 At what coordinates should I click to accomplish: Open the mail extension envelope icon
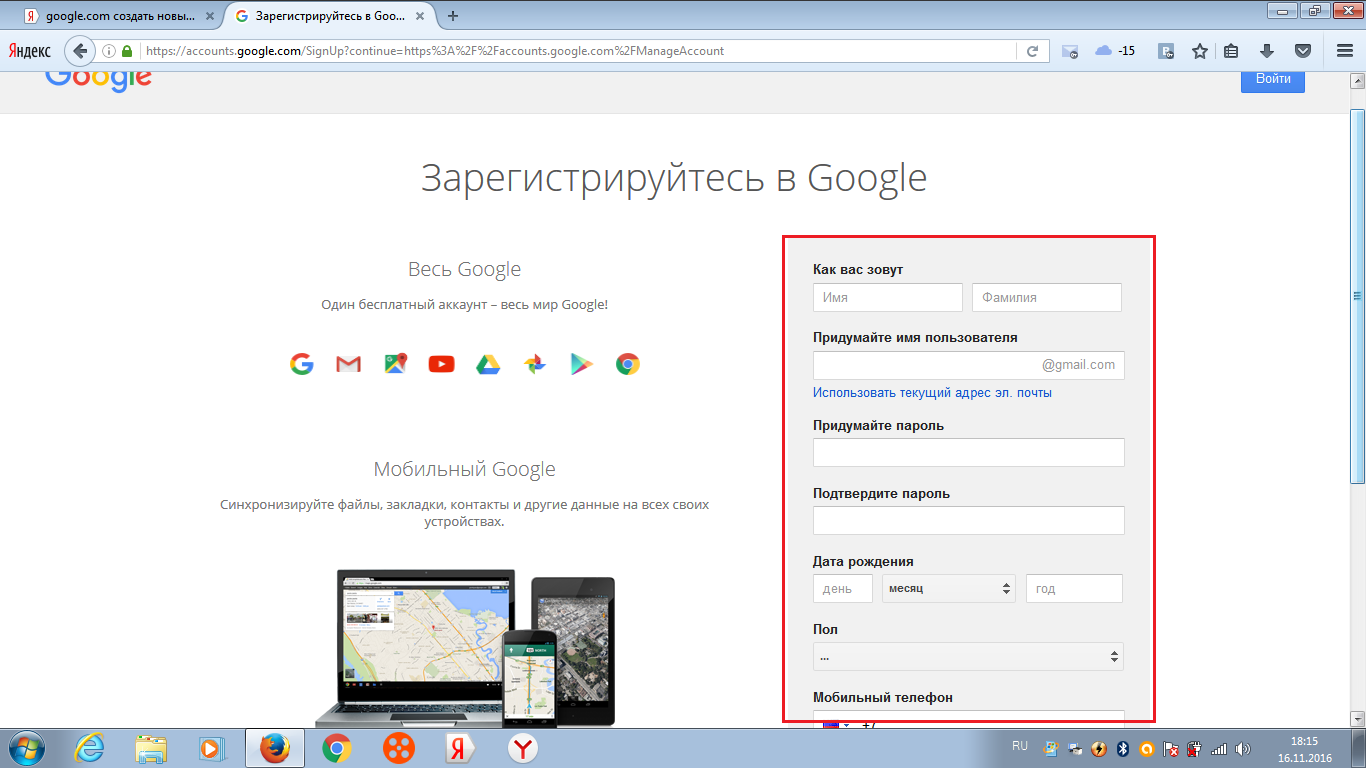coord(1069,51)
